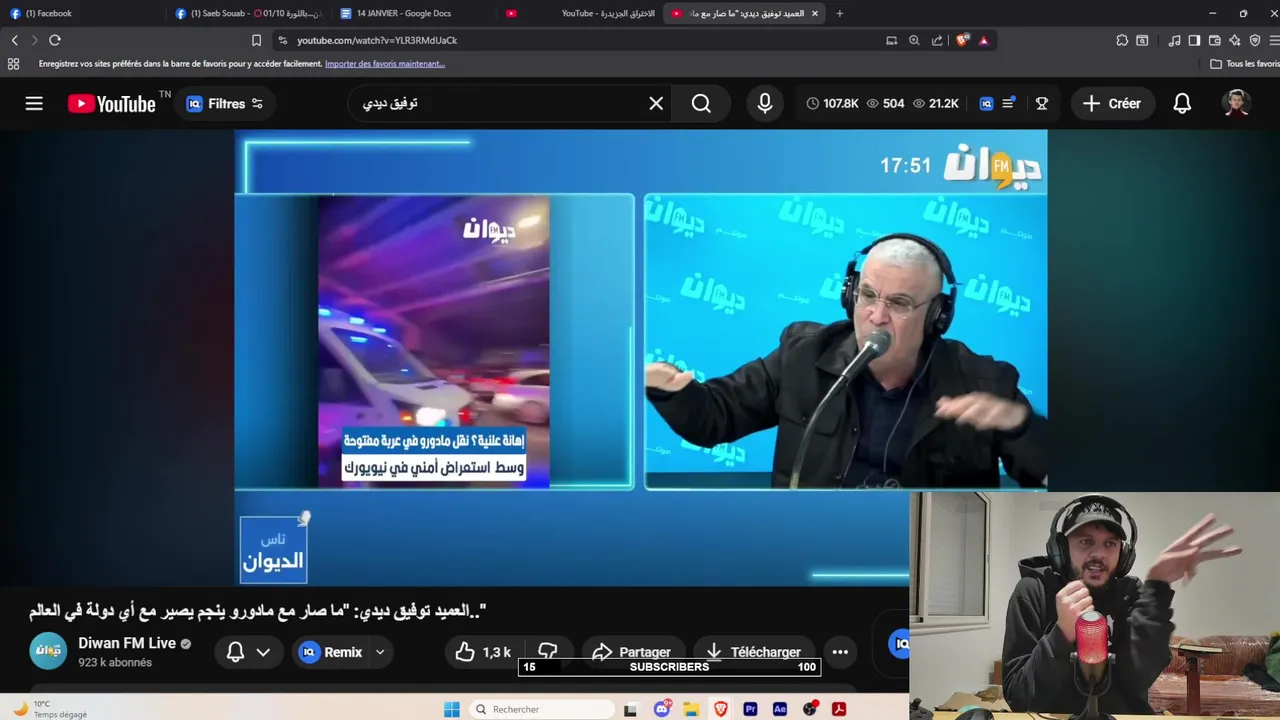The image size is (1280, 720).
Task: Open the Diwan FM Live channel name
Action: [x=127, y=643]
